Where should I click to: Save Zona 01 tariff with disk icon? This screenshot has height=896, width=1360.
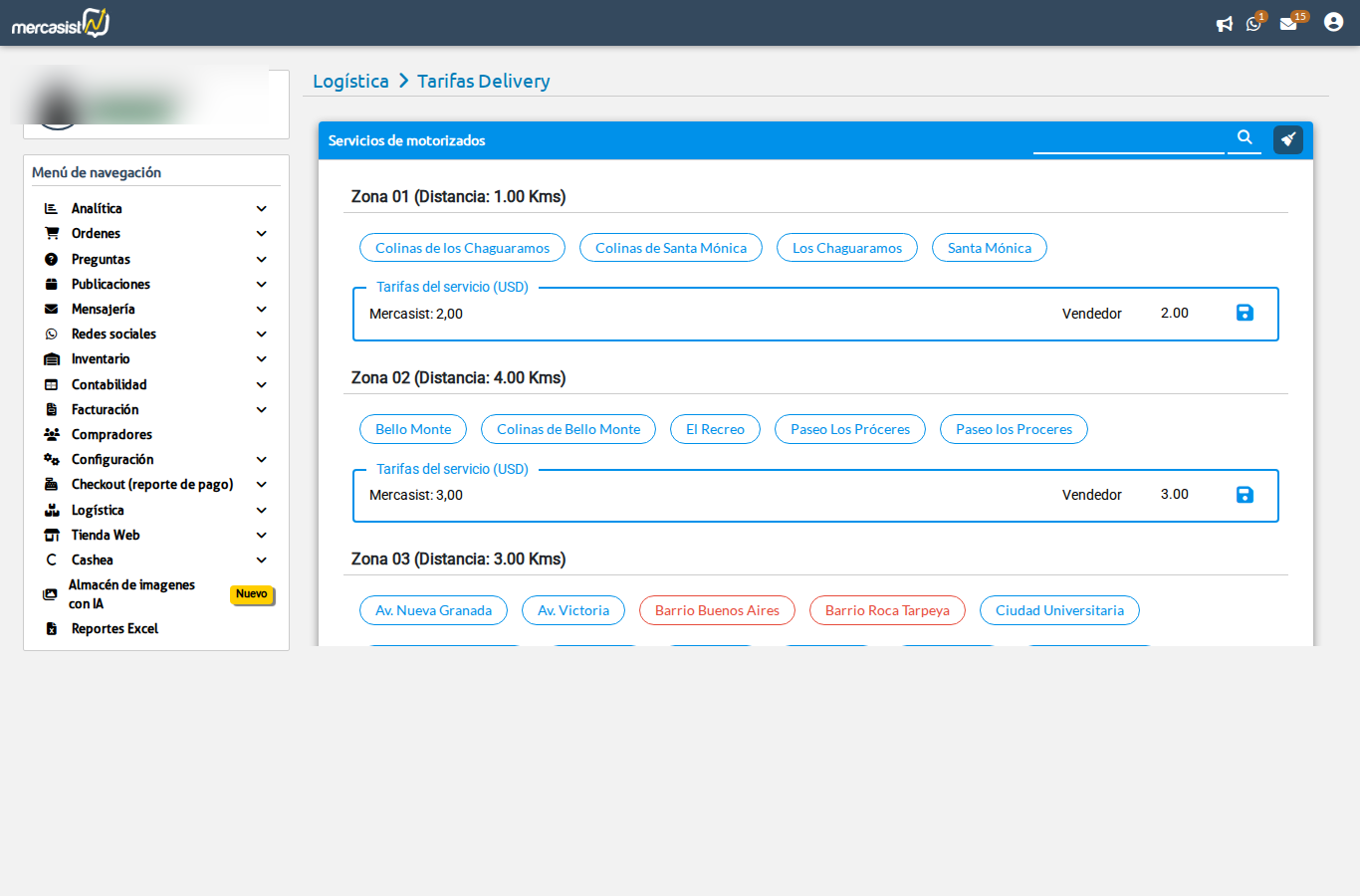pos(1245,313)
